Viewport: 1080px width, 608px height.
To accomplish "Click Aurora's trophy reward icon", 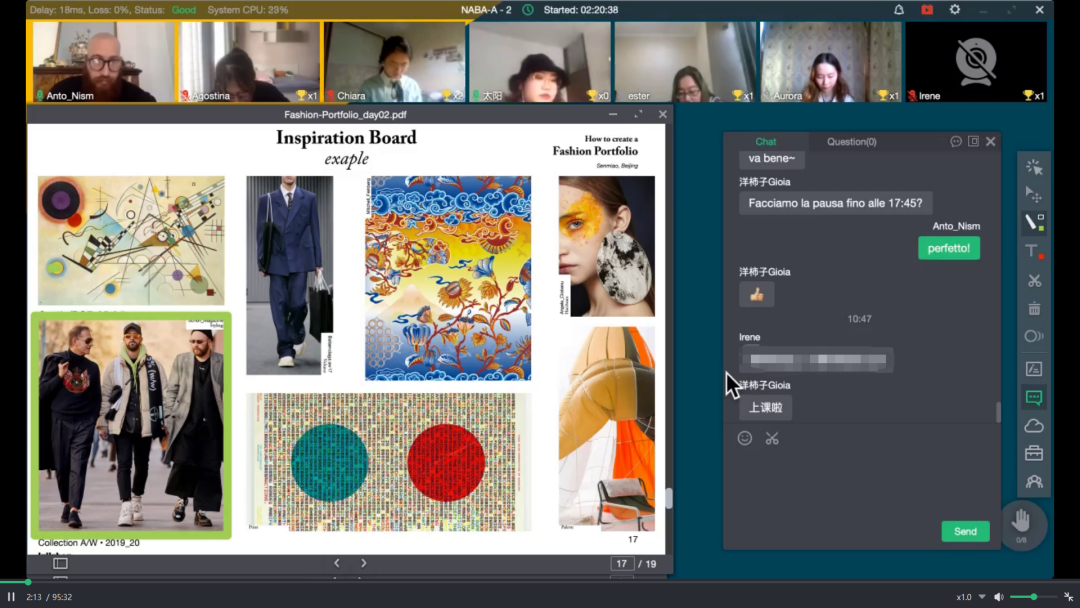I will pyautogui.click(x=883, y=96).
